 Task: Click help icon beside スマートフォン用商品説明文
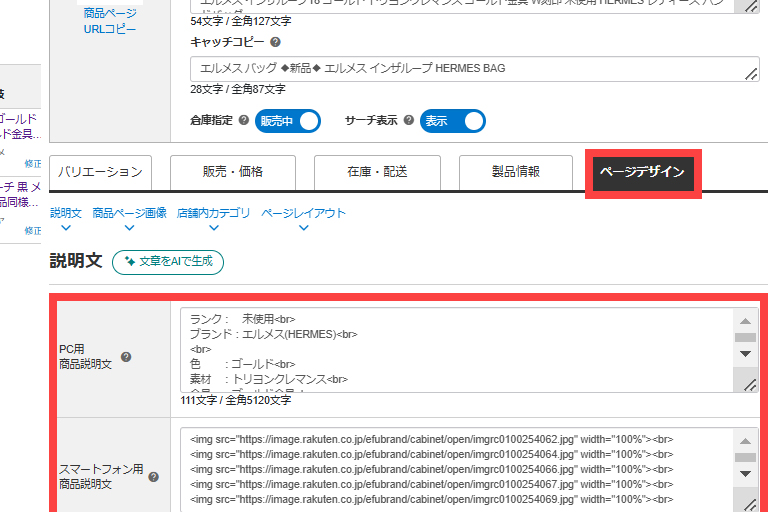(153, 477)
